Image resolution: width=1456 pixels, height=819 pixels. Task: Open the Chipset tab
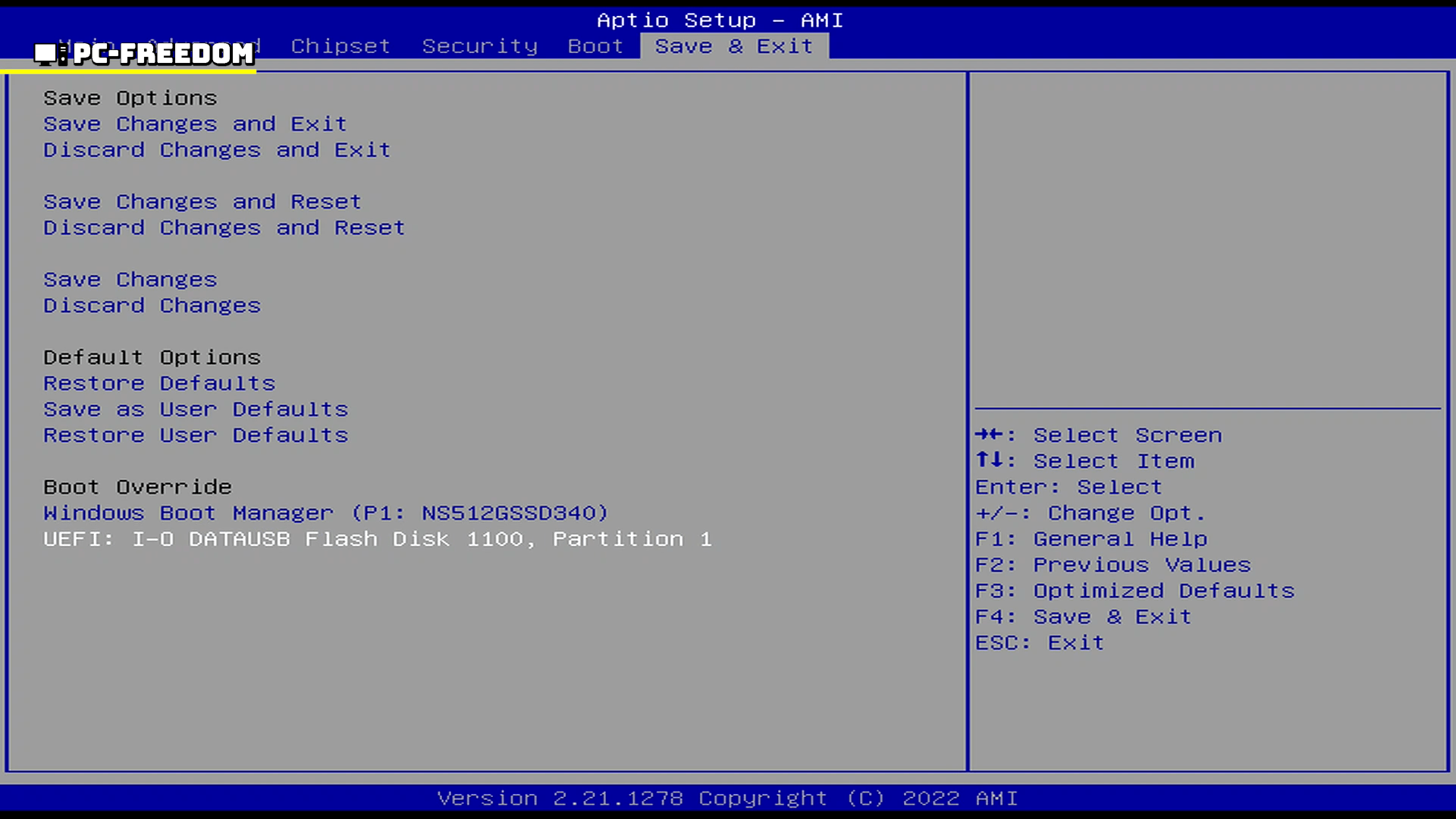coord(340,46)
